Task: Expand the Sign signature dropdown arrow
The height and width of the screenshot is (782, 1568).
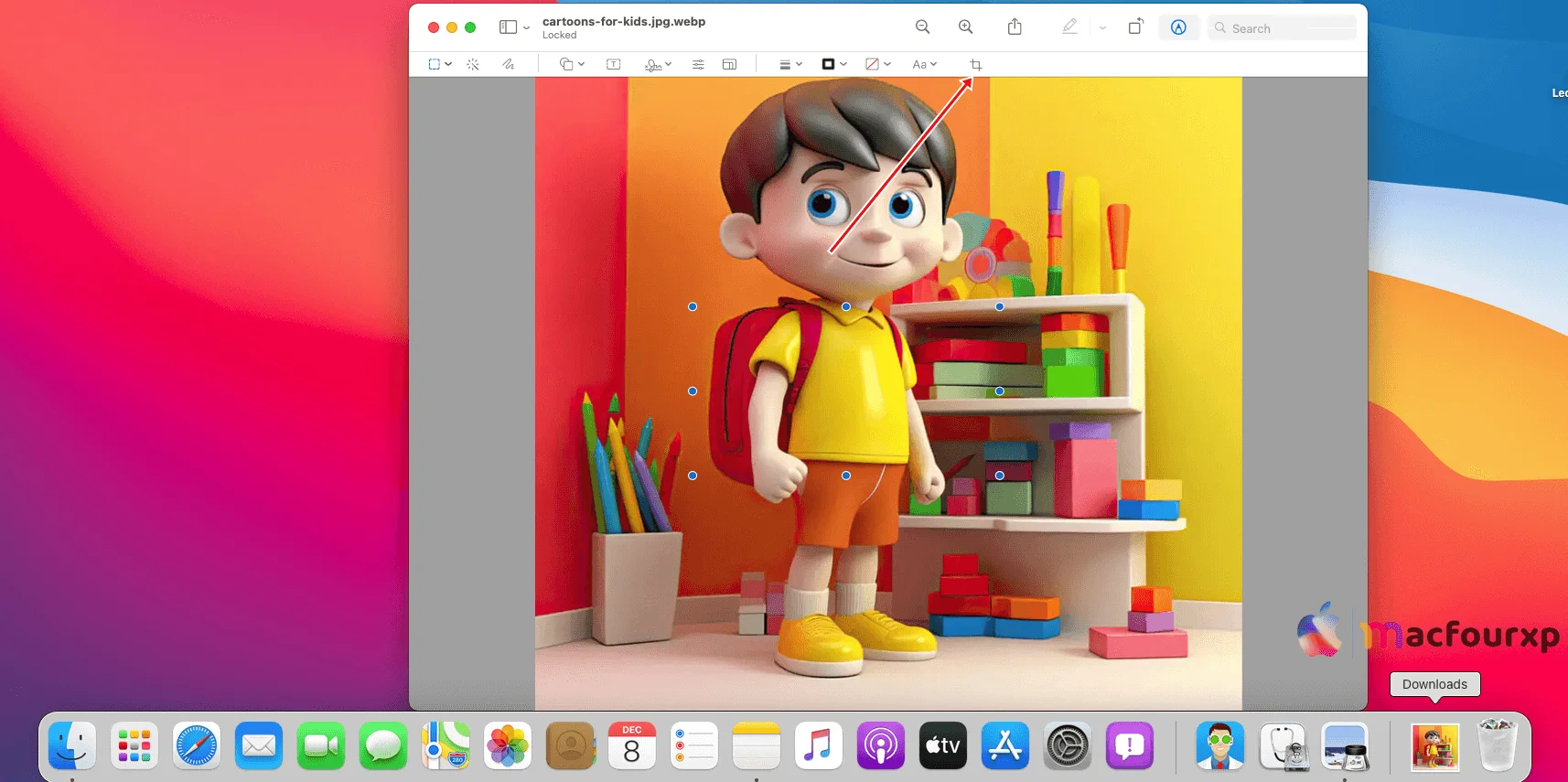Action: [669, 64]
